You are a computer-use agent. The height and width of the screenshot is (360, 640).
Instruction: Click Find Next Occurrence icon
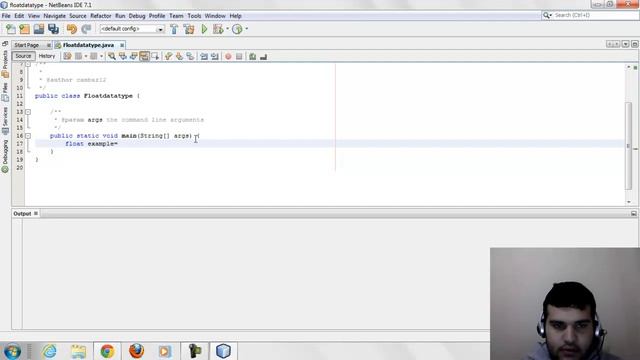coord(133,56)
